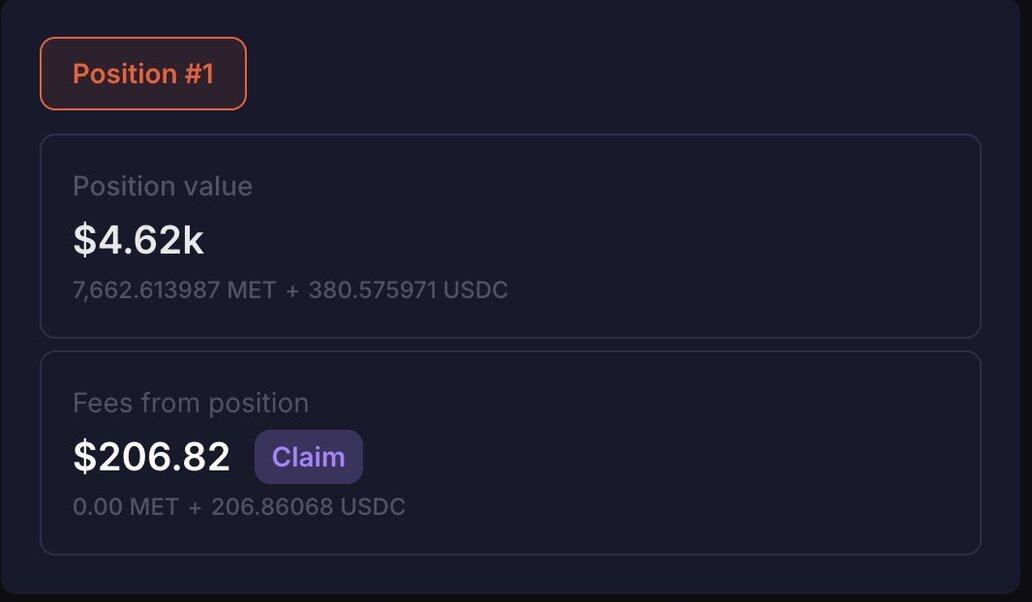The image size is (1032, 602).
Task: Click plus sign between MET and 380.575971
Action: [292, 291]
